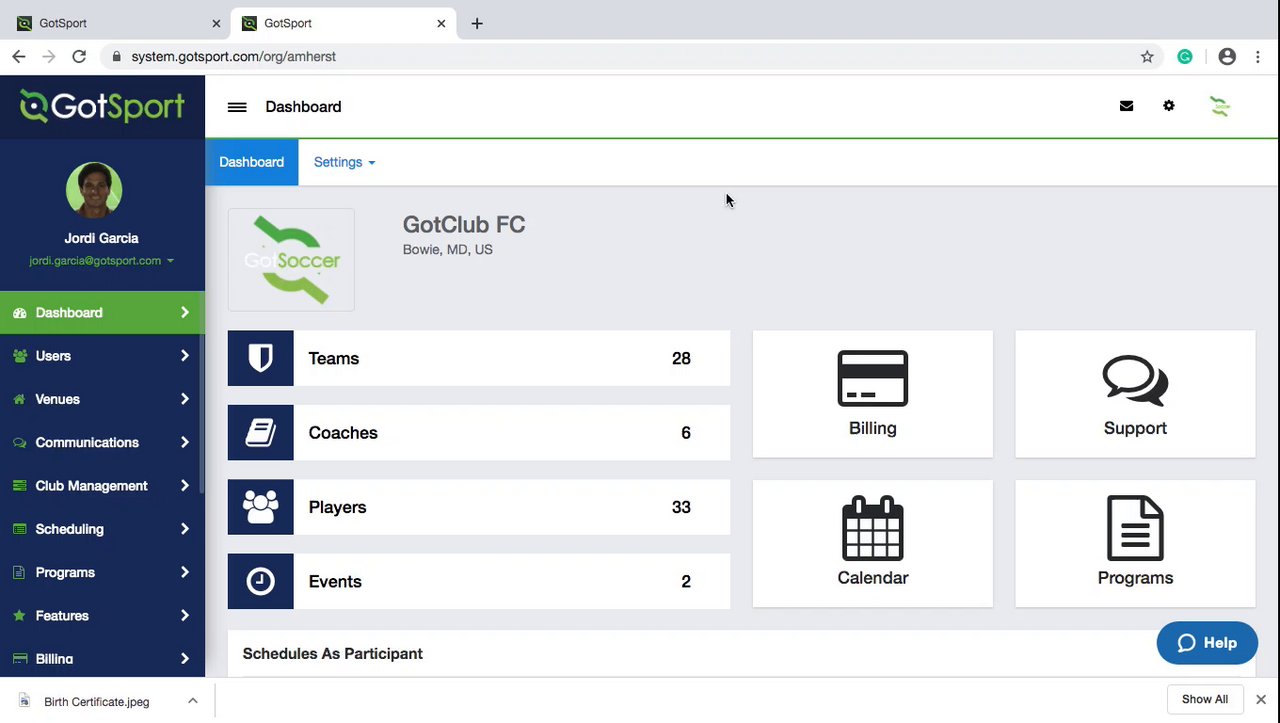Viewport: 1280px width, 723px height.
Task: Click the settings gear icon in header
Action: point(1169,106)
